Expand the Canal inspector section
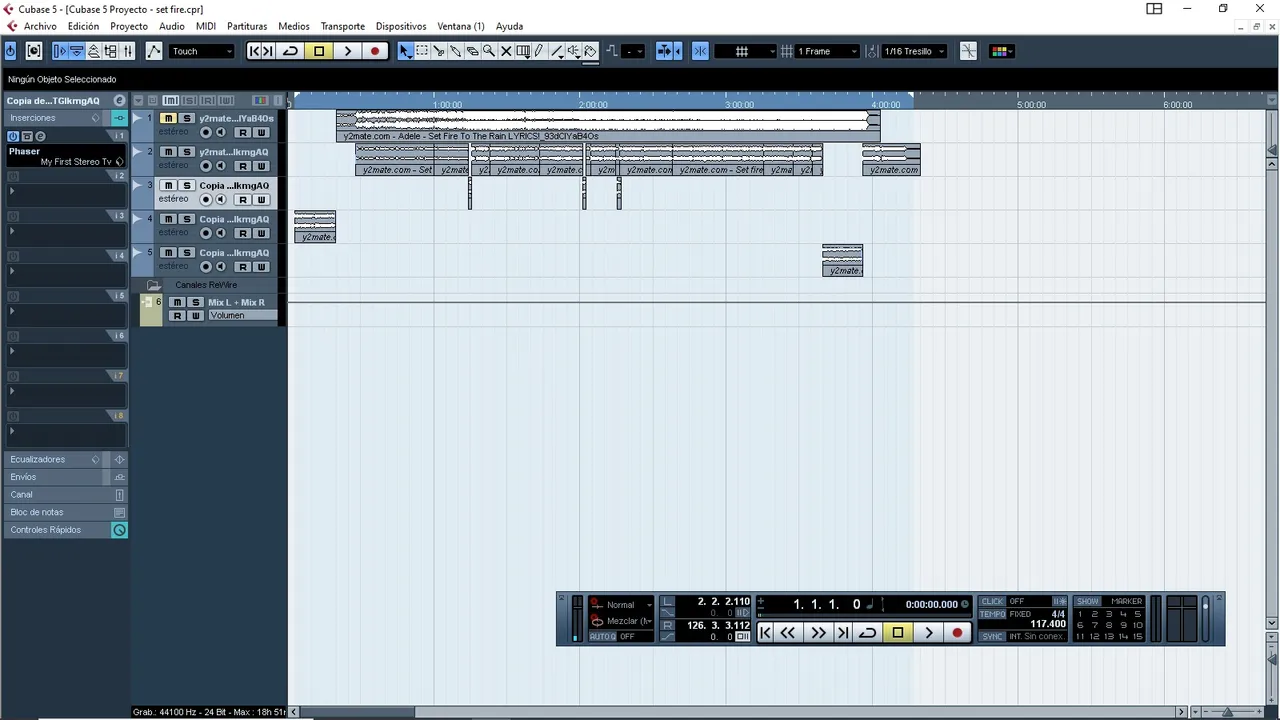The height and width of the screenshot is (720, 1280). click(66, 495)
